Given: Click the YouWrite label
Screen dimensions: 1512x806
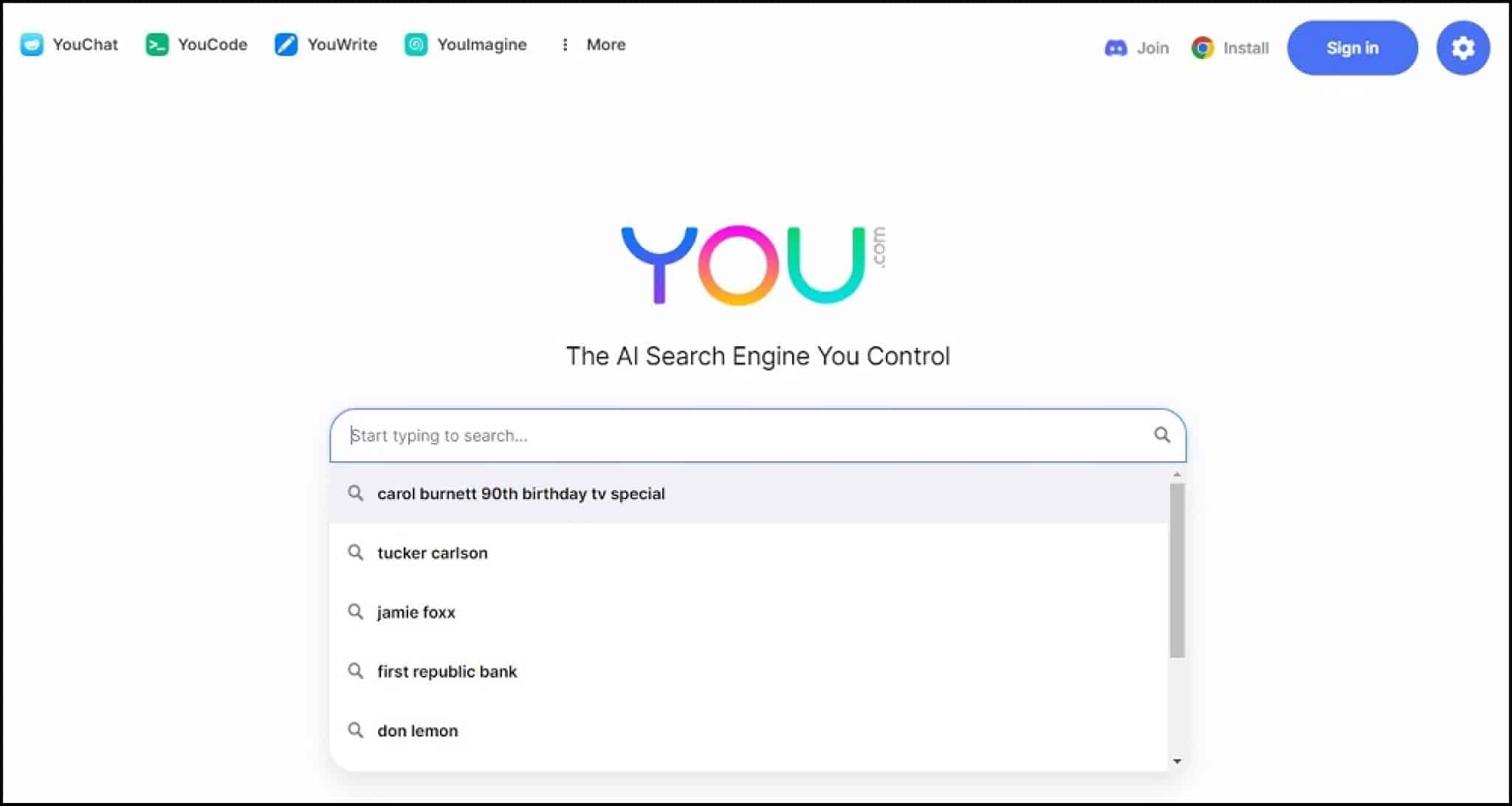Looking at the screenshot, I should tap(343, 45).
